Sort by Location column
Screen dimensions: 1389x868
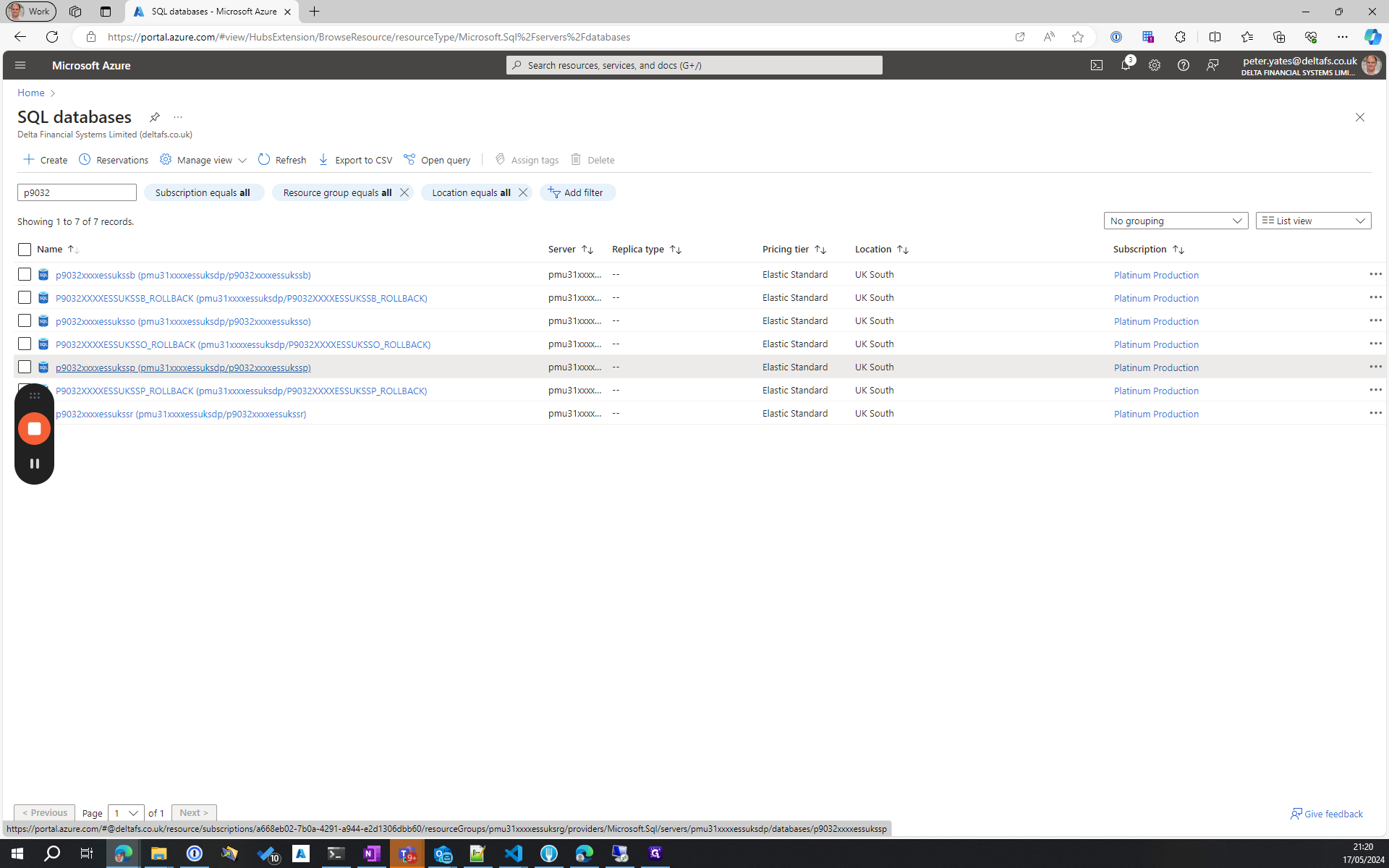pyautogui.click(x=882, y=250)
